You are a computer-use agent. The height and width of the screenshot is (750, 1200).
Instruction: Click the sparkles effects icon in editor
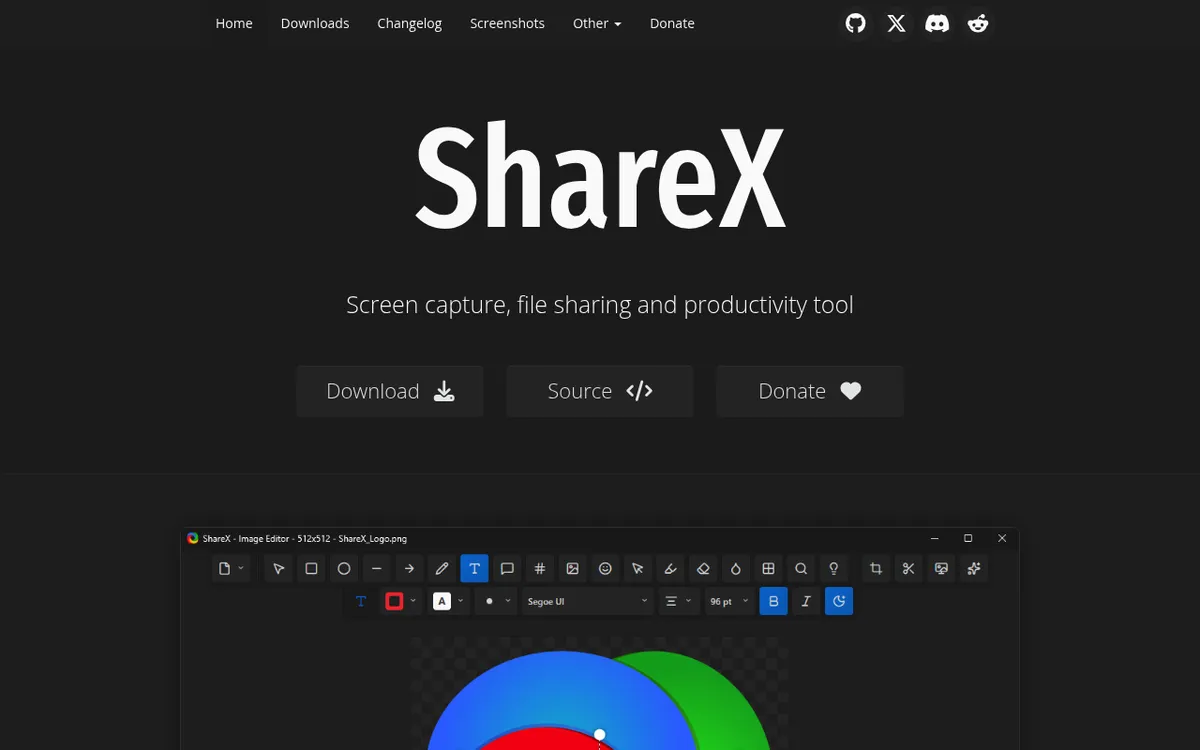[974, 569]
